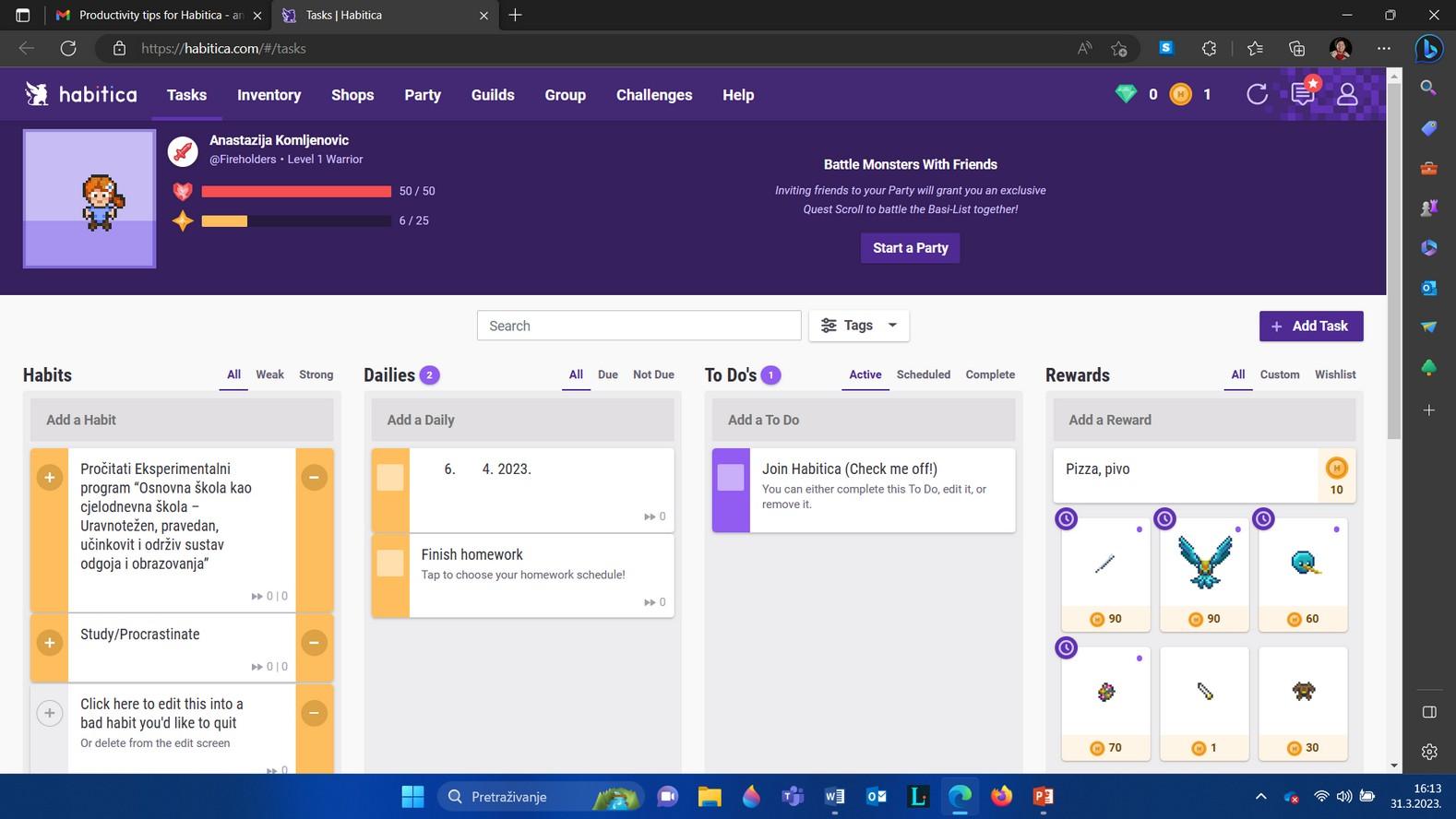The height and width of the screenshot is (819, 1456).
Task: Click the Add a Reward field
Action: click(1204, 420)
